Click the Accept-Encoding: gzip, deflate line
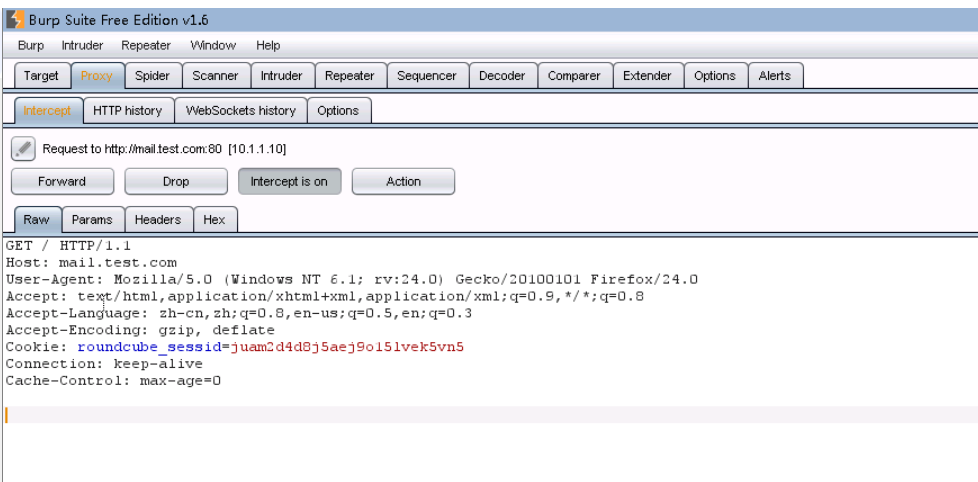Viewport: 978px width, 482px height. 140,330
